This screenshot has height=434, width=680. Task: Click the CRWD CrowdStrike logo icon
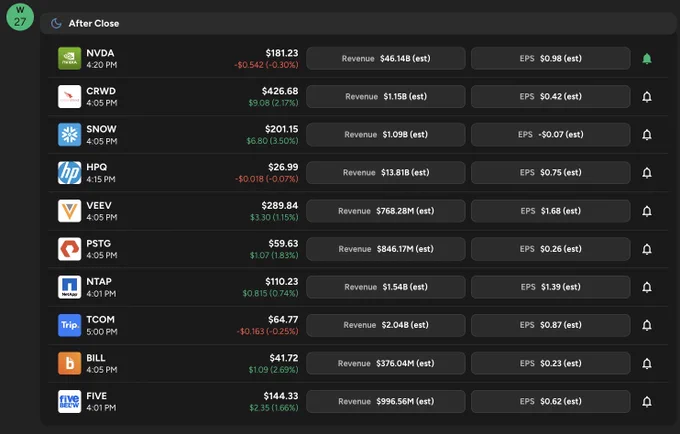click(x=69, y=96)
